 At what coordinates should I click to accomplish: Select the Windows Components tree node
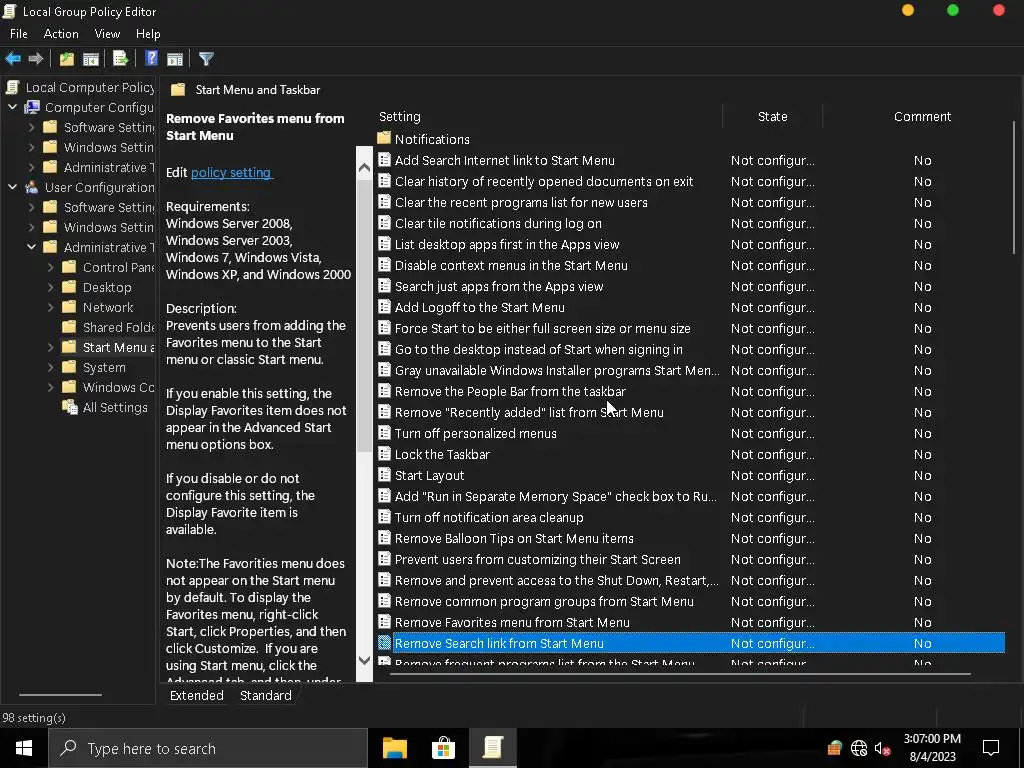(118, 387)
